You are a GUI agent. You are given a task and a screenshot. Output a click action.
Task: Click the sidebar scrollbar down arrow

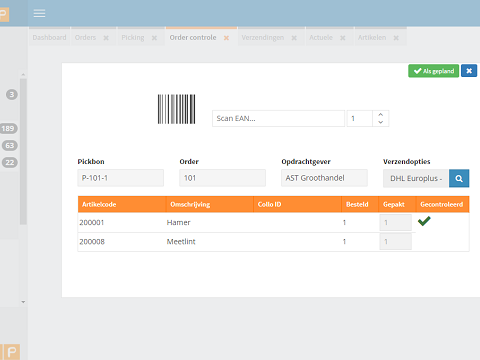[23, 302]
